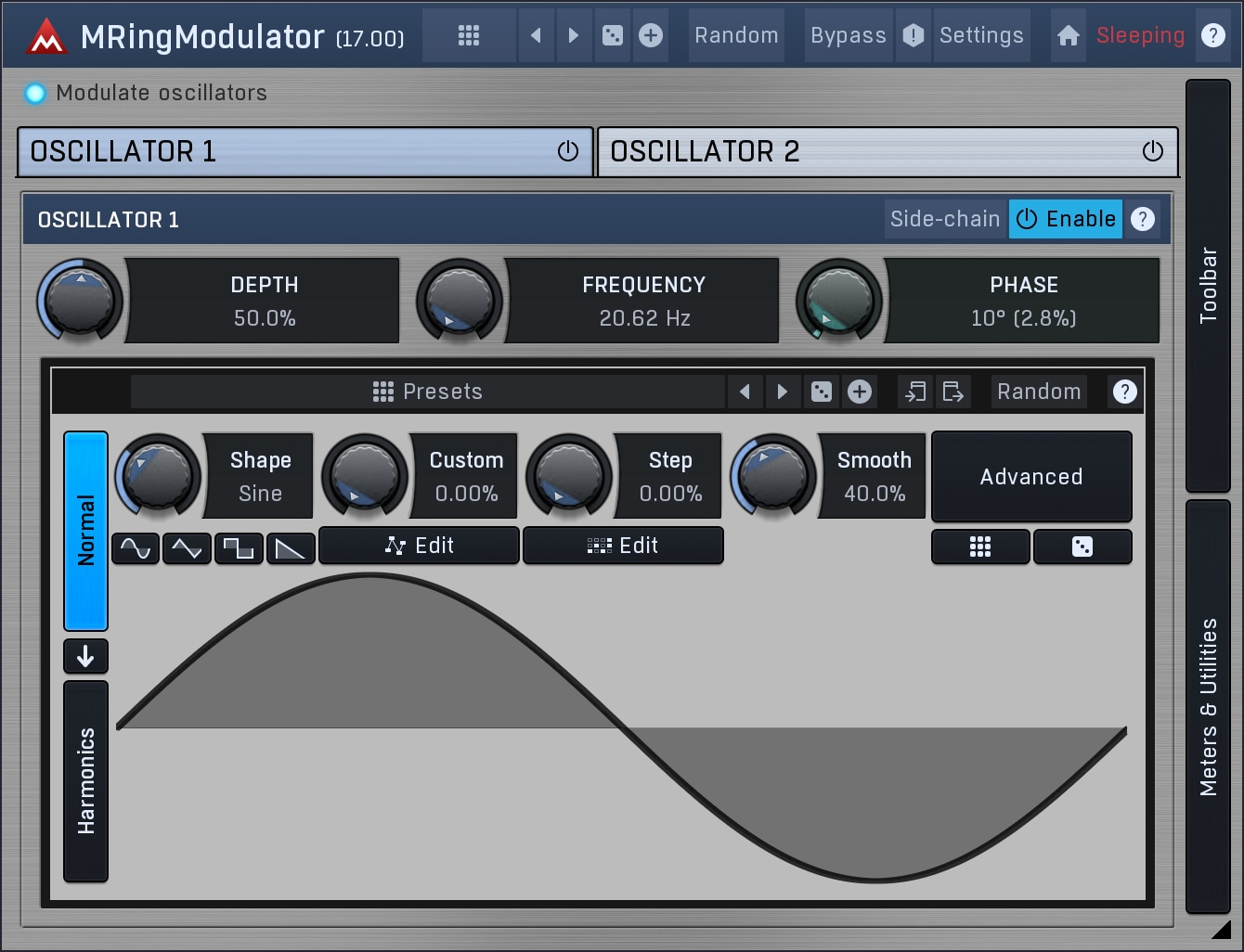Image resolution: width=1244 pixels, height=952 pixels.
Task: Open the Advanced shape settings
Action: (x=1031, y=477)
